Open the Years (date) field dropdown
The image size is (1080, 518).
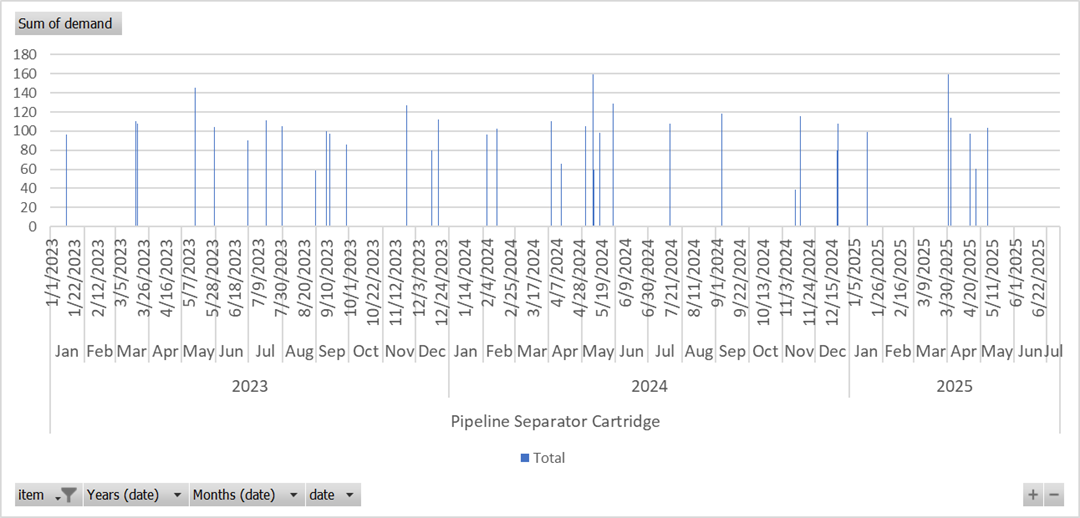pyautogui.click(x=177, y=495)
